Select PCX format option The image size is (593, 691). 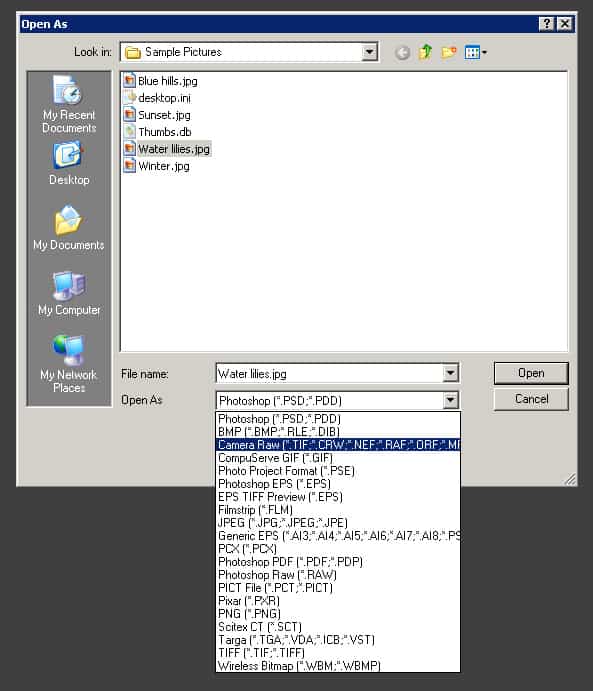pyautogui.click(x=338, y=549)
